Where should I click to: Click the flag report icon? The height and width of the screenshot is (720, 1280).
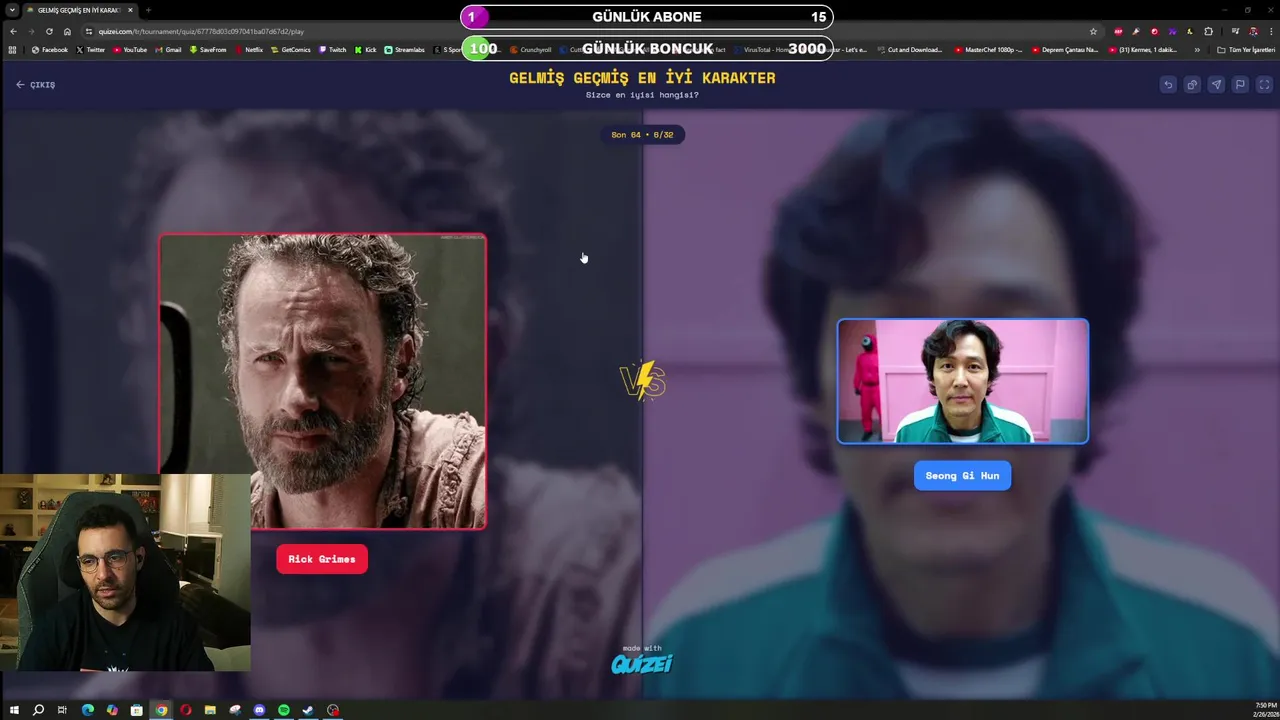[x=1240, y=85]
